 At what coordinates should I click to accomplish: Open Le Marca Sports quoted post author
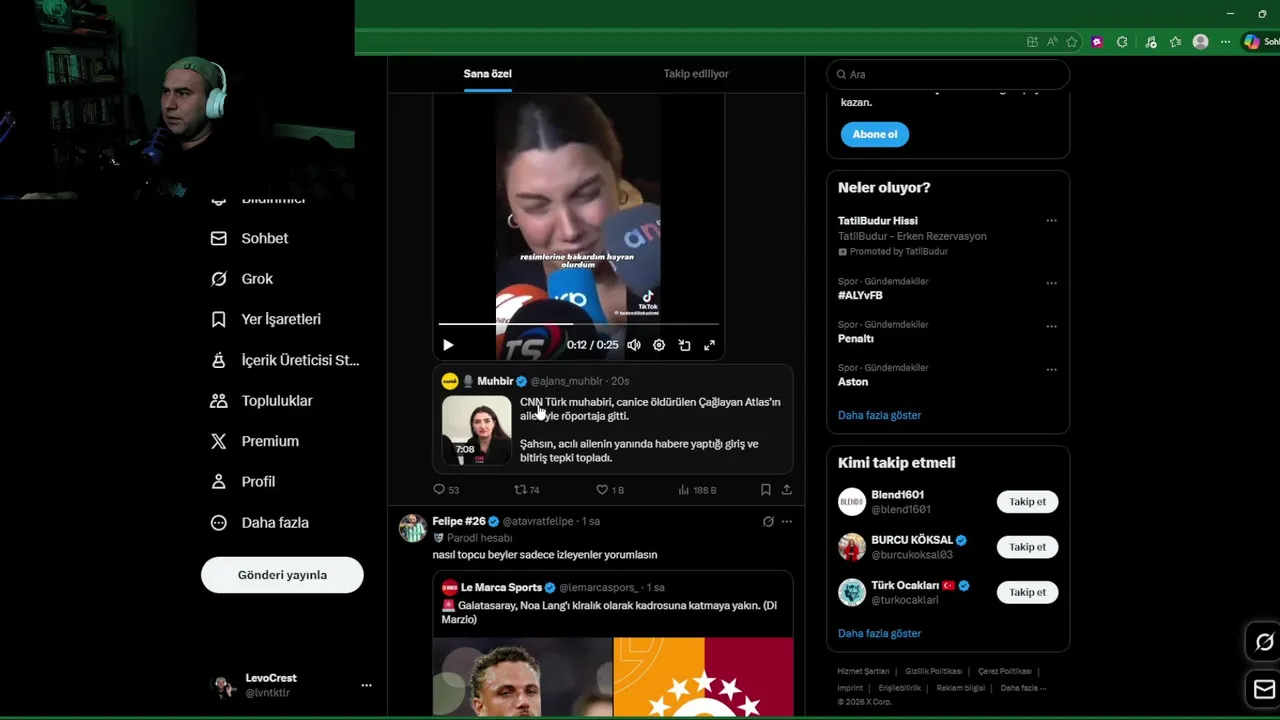tap(501, 587)
